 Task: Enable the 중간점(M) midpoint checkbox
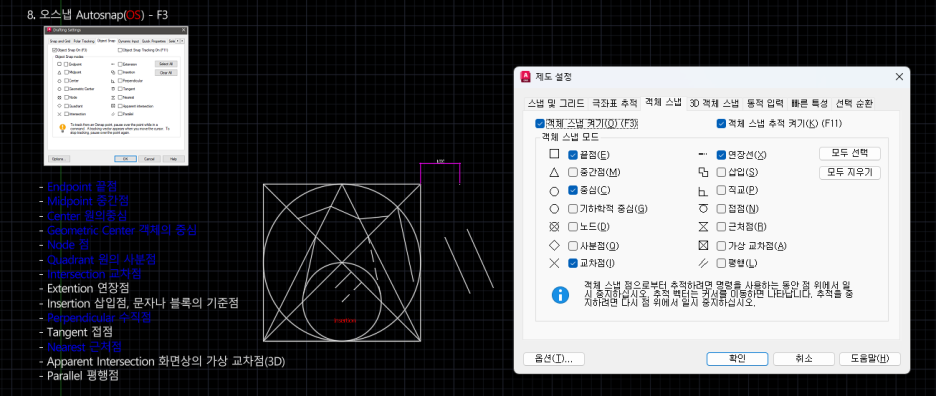point(573,173)
